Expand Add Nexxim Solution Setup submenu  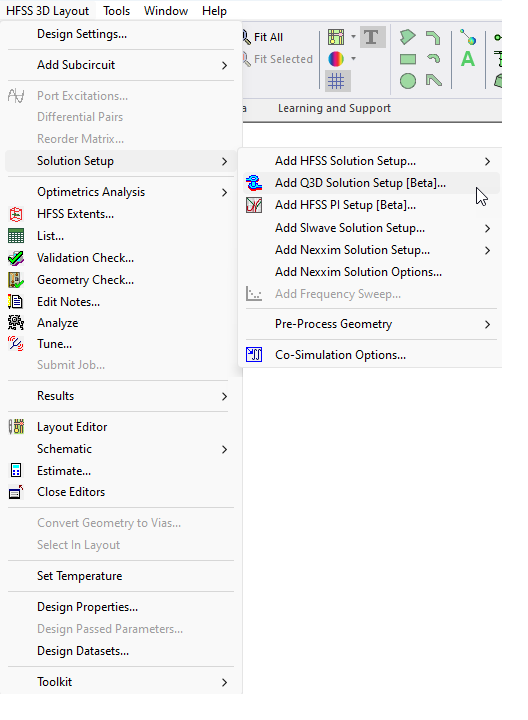pyautogui.click(x=371, y=250)
